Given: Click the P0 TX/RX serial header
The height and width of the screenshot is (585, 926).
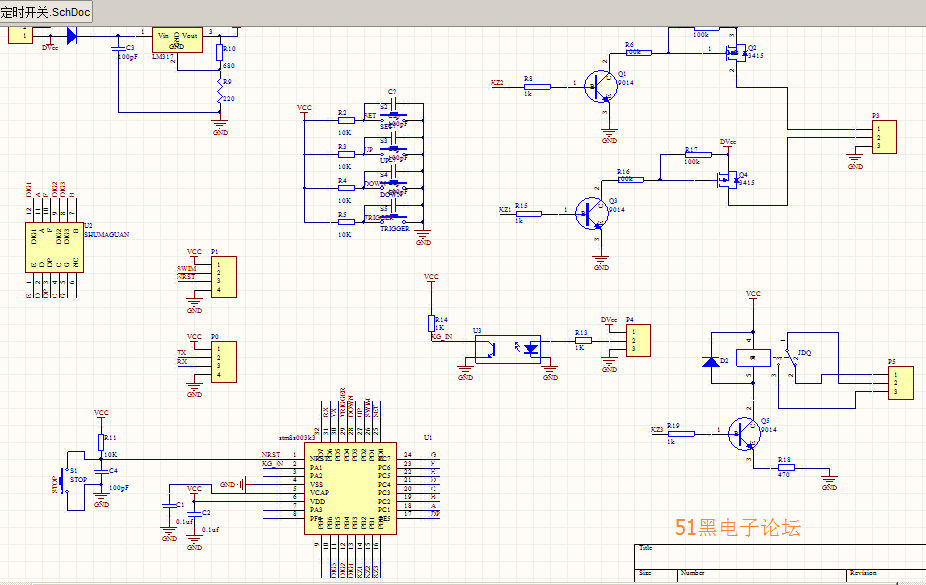Looking at the screenshot, I should [223, 362].
